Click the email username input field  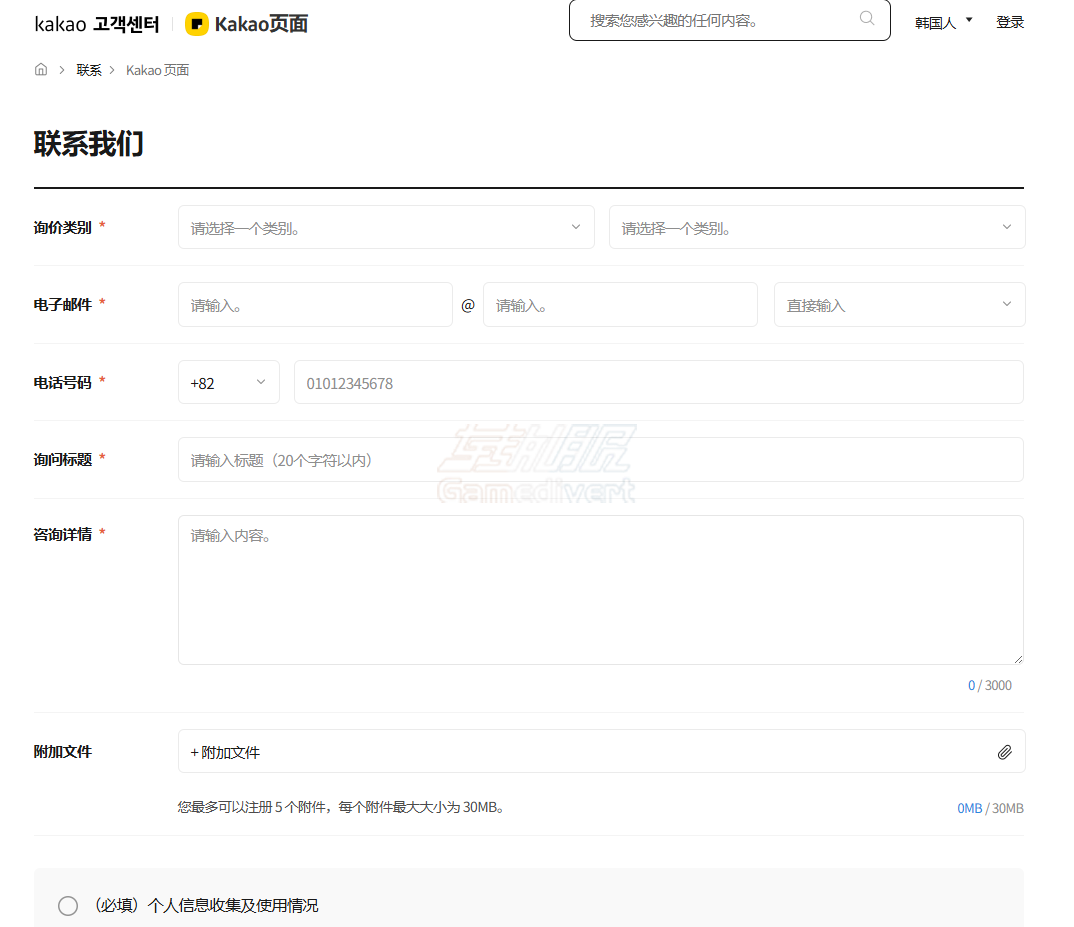[315, 305]
